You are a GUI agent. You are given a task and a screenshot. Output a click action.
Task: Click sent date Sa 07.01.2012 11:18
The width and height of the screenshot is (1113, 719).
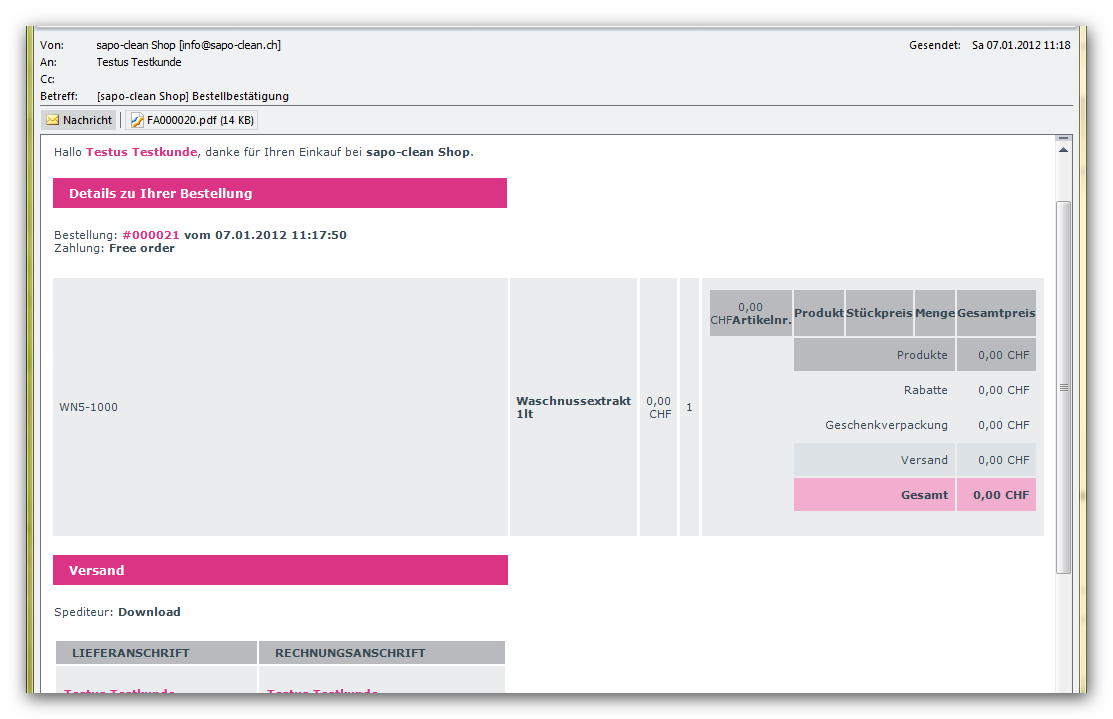coord(1021,45)
